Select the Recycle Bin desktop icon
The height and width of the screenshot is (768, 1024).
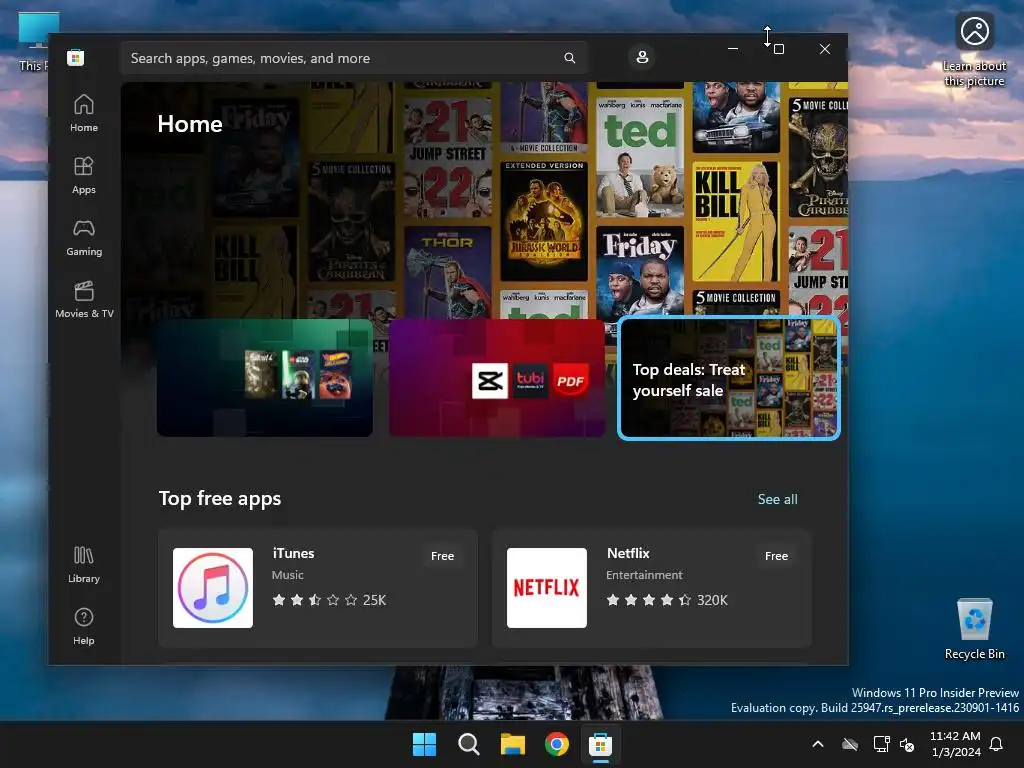pos(974,628)
